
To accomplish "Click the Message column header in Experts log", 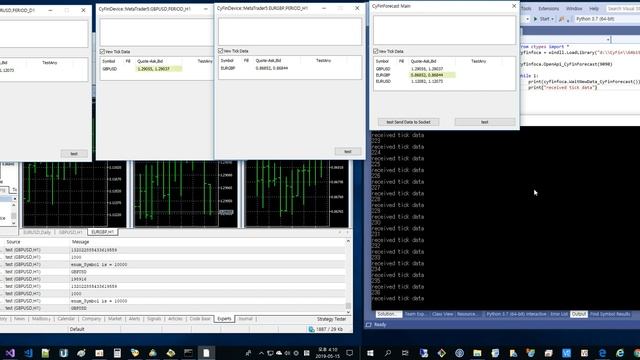I will click(x=80, y=242).
